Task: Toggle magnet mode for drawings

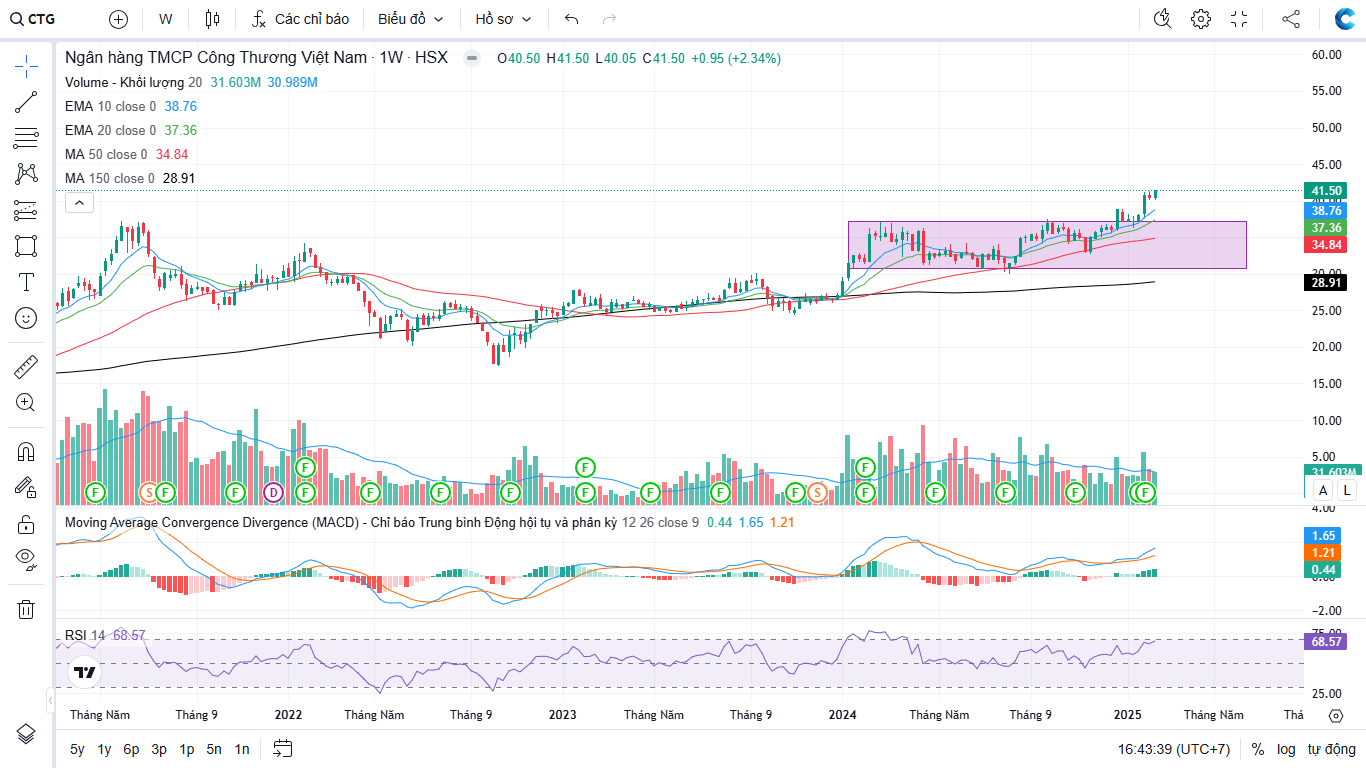Action: [26, 451]
